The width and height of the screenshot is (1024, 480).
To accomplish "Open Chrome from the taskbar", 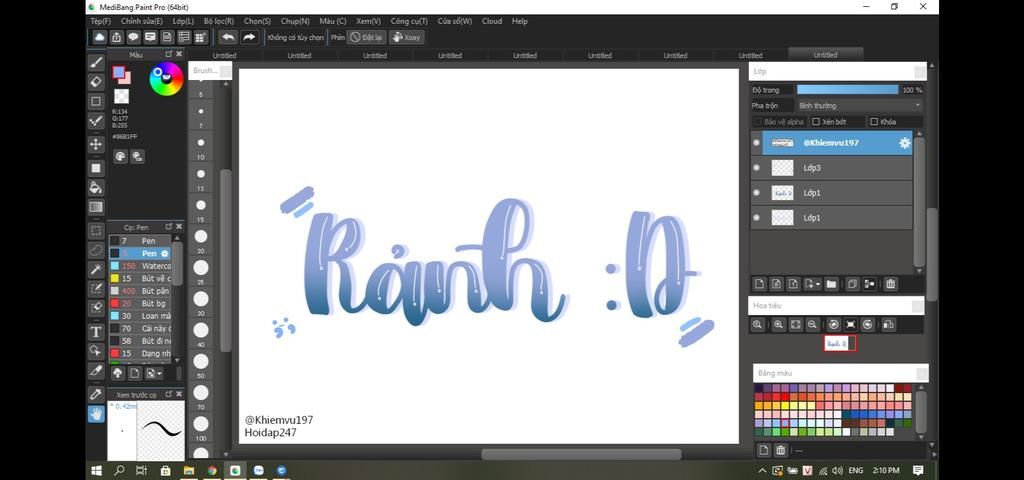I will tap(212, 470).
